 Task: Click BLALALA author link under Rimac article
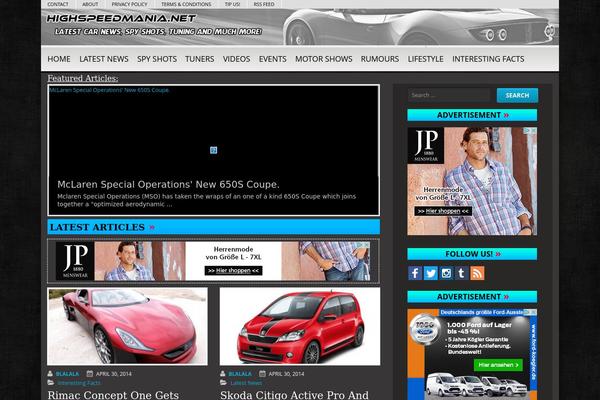tap(67, 374)
